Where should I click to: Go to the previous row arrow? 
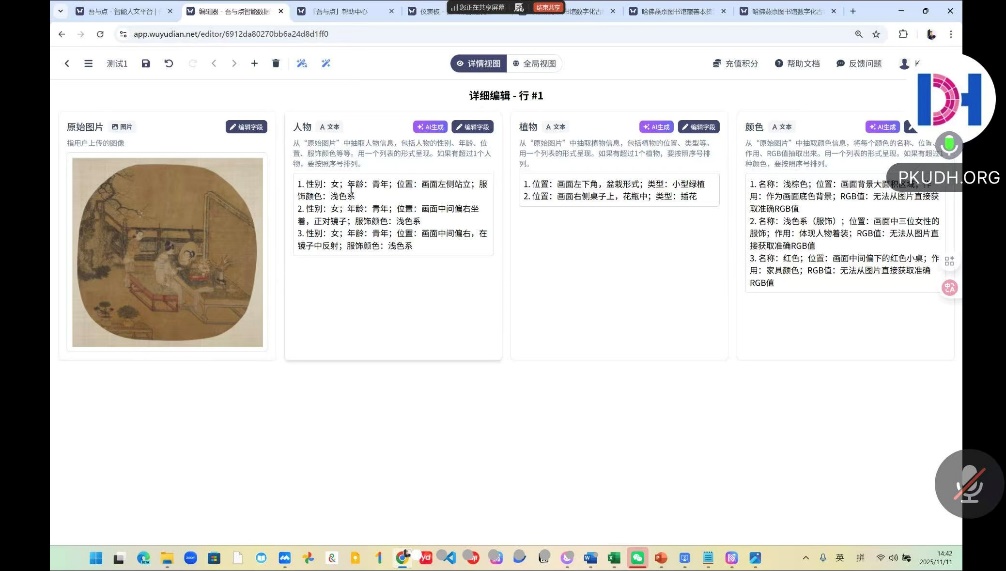pyautogui.click(x=213, y=63)
